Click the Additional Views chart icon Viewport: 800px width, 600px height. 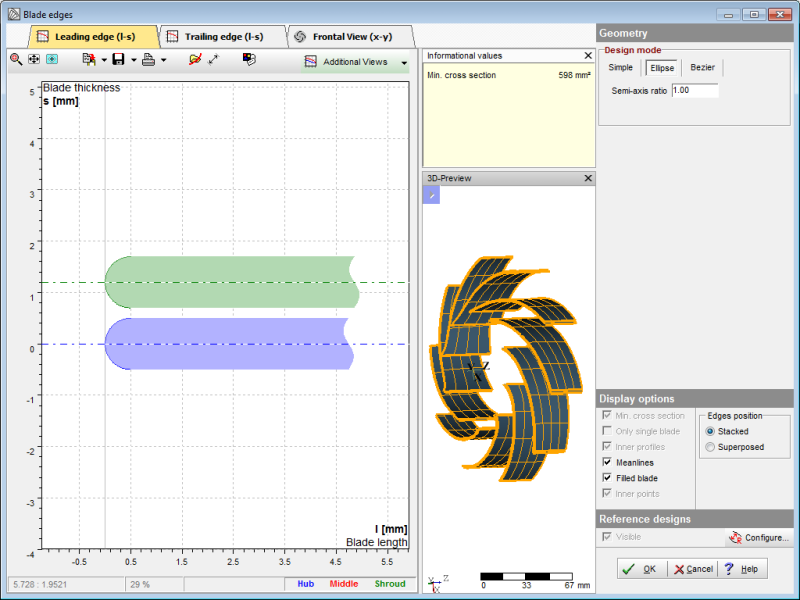(310, 62)
